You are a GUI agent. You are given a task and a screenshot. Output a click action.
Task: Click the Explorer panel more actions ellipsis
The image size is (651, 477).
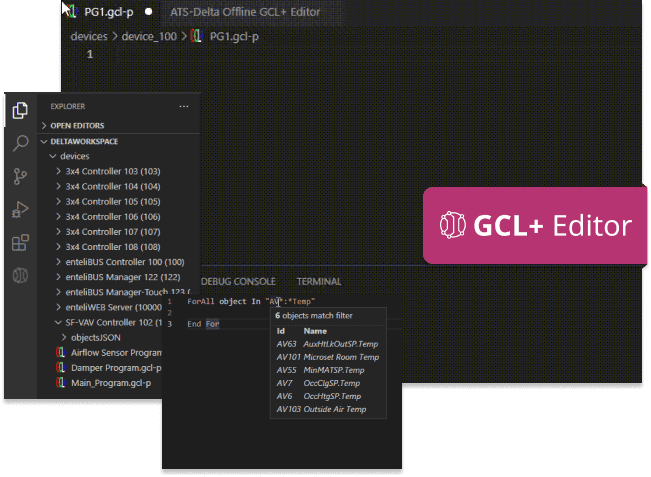coord(183,106)
